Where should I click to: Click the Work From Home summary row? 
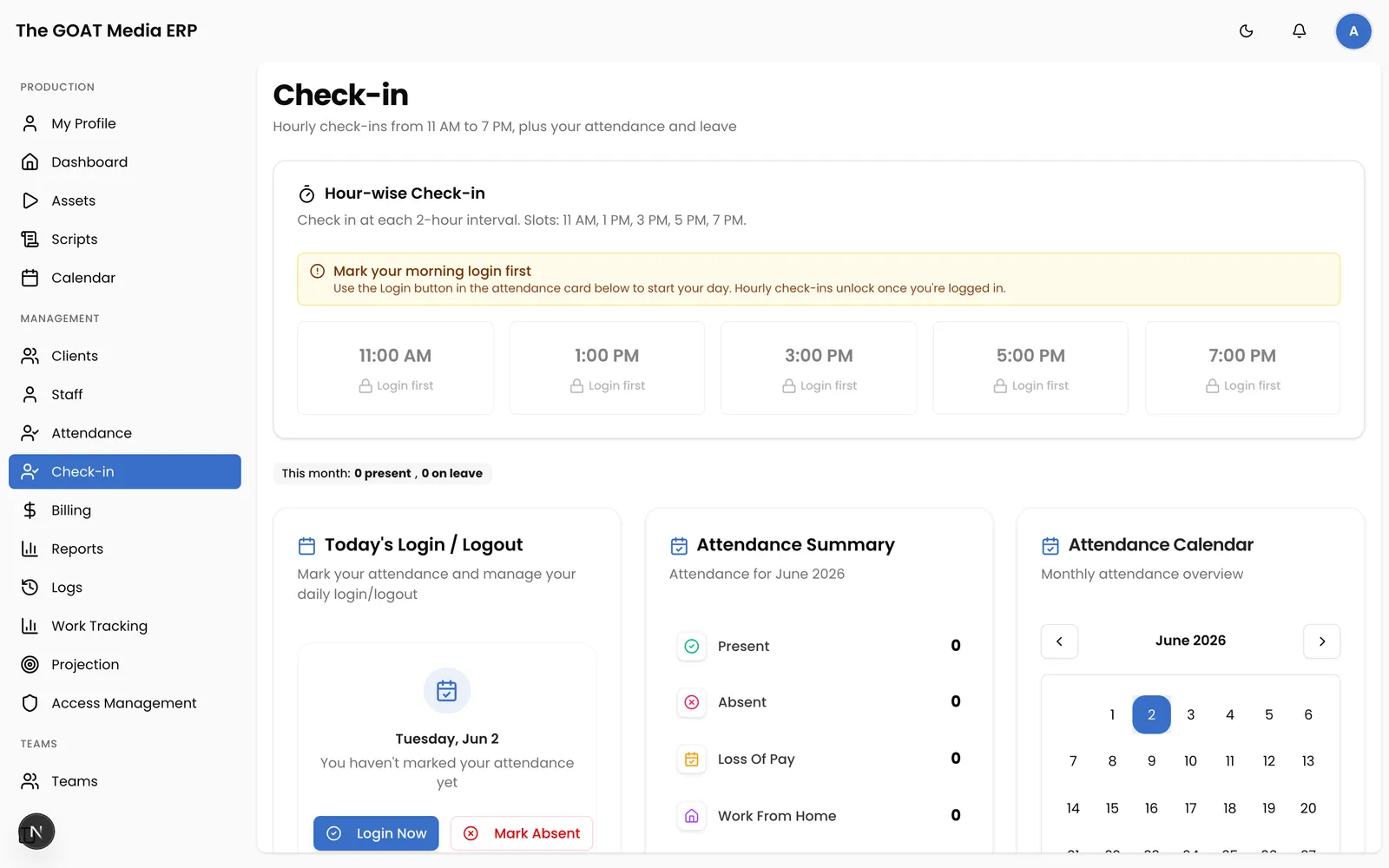click(x=819, y=816)
